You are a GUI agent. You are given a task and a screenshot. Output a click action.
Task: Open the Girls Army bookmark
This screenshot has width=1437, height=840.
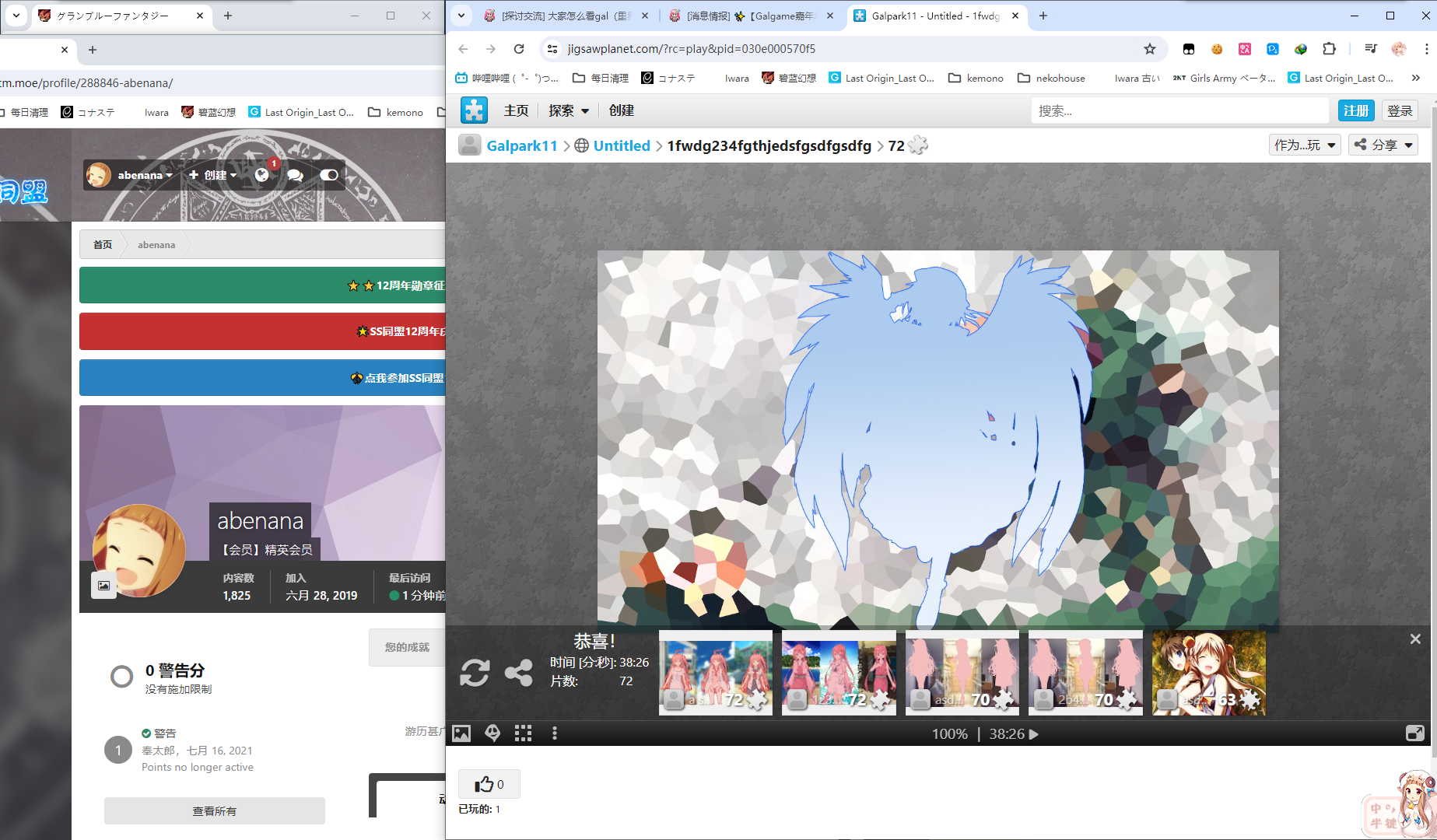(x=1225, y=78)
